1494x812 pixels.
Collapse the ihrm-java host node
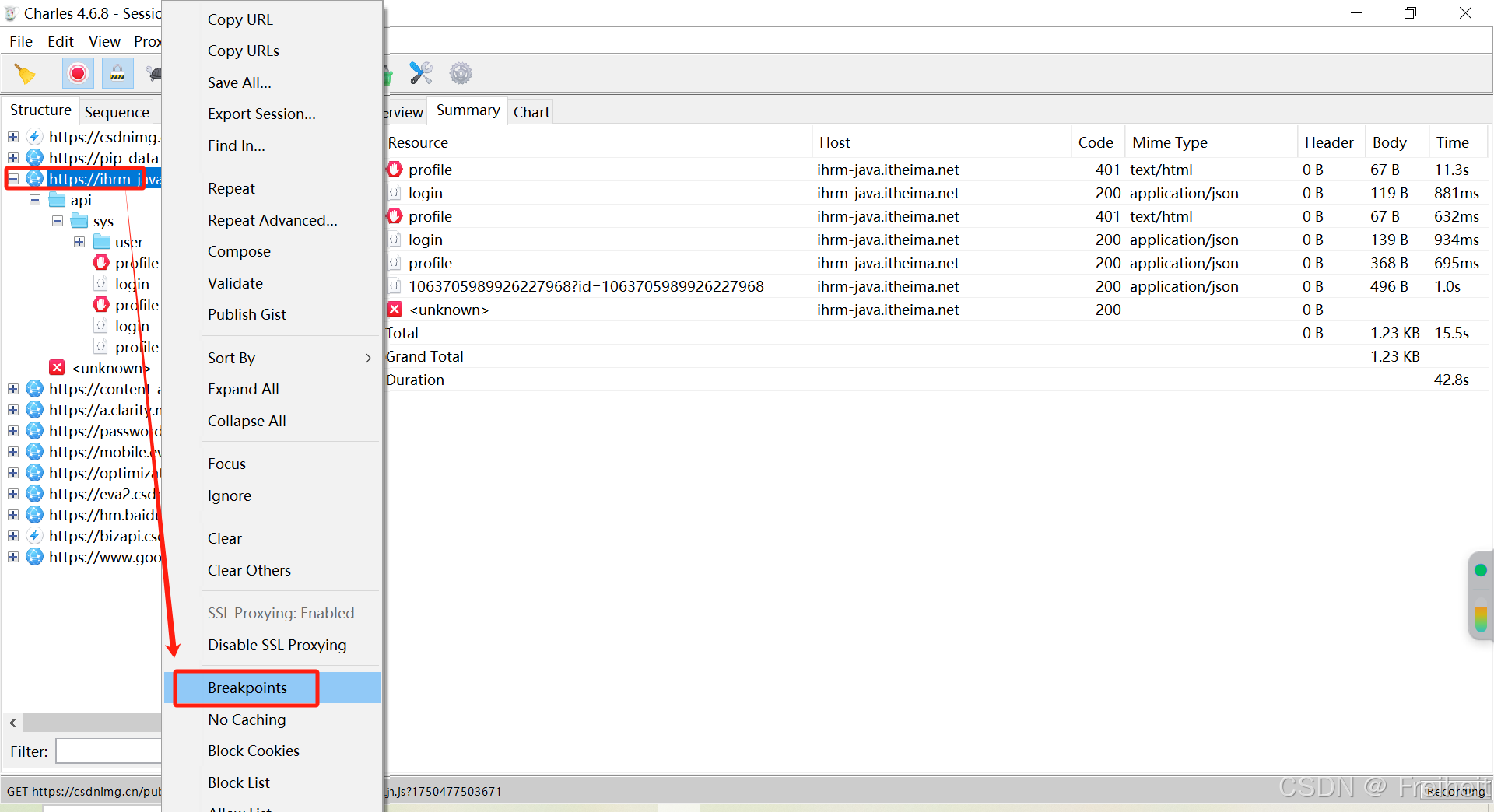tap(13, 179)
